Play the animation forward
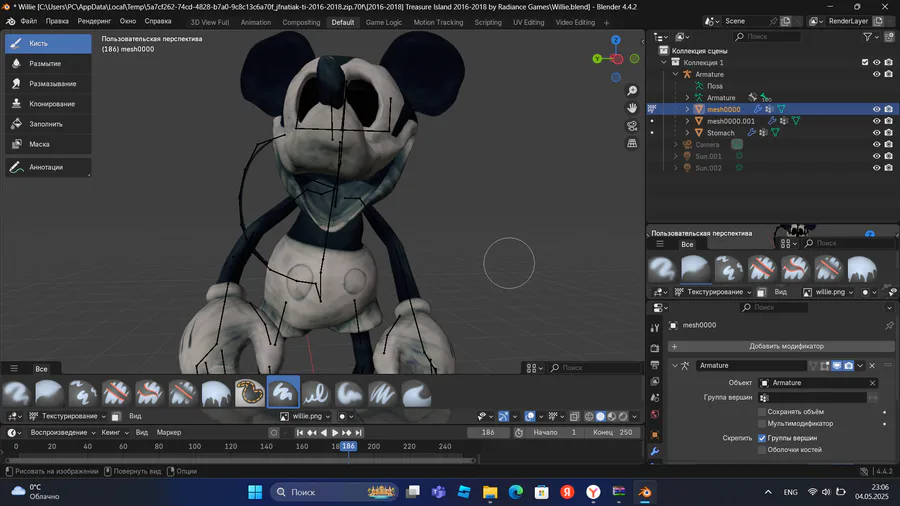The width and height of the screenshot is (900, 506). coord(335,433)
